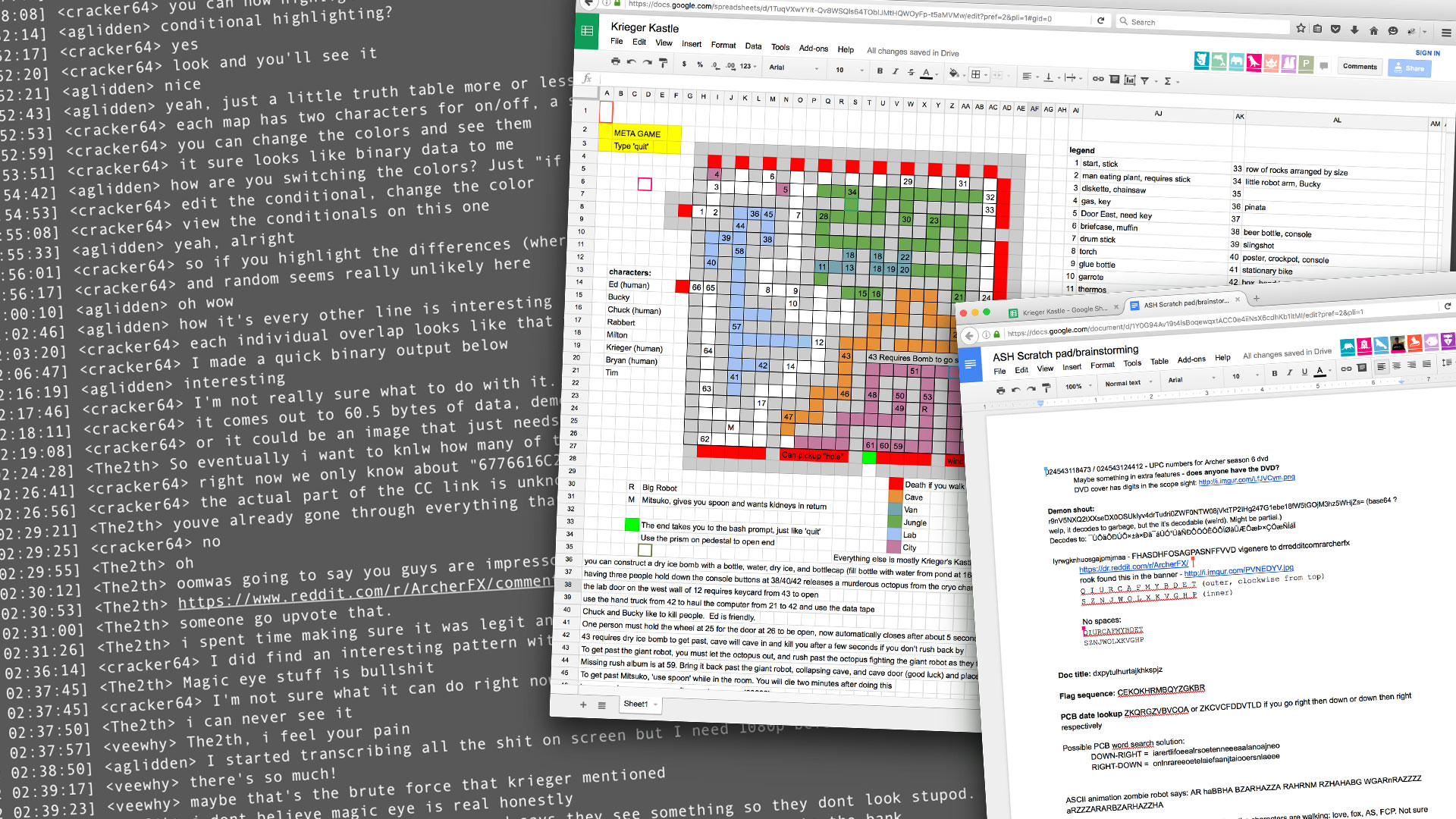Switch to Krieger Kastle - Google Sheets browser tab
The height and width of the screenshot is (819, 1456).
[x=1065, y=311]
